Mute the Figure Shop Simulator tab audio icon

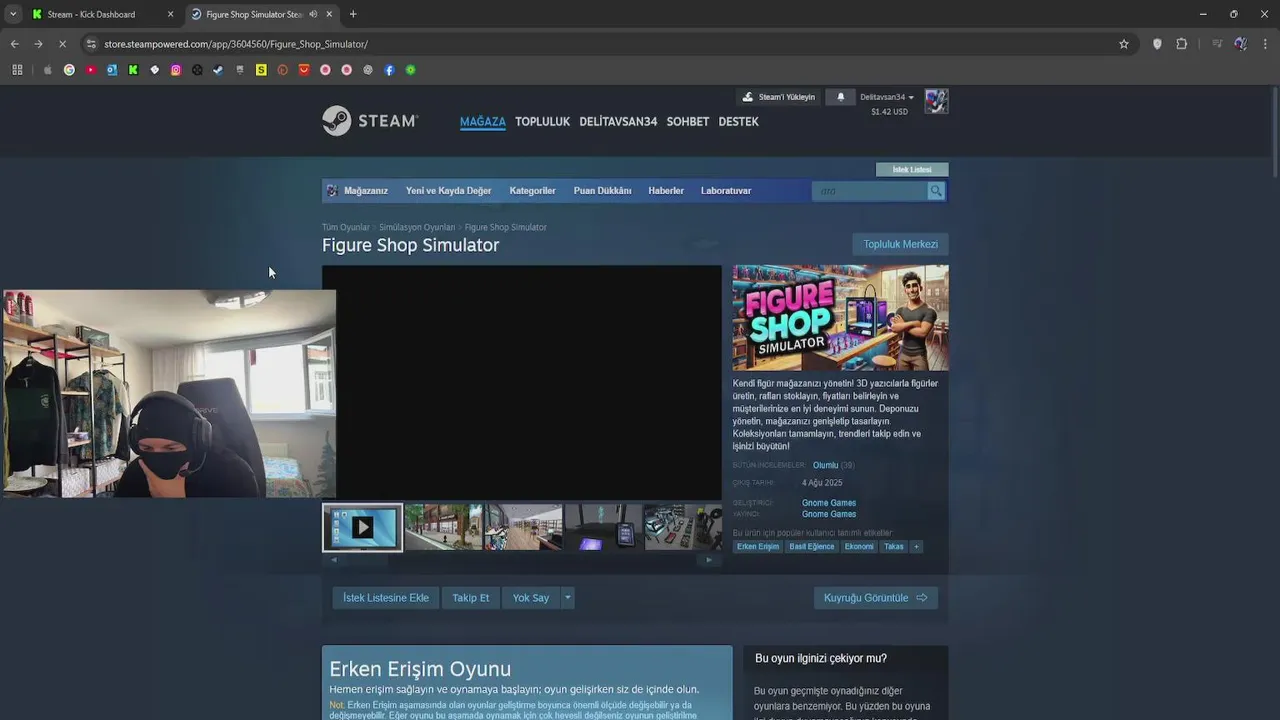tap(314, 14)
